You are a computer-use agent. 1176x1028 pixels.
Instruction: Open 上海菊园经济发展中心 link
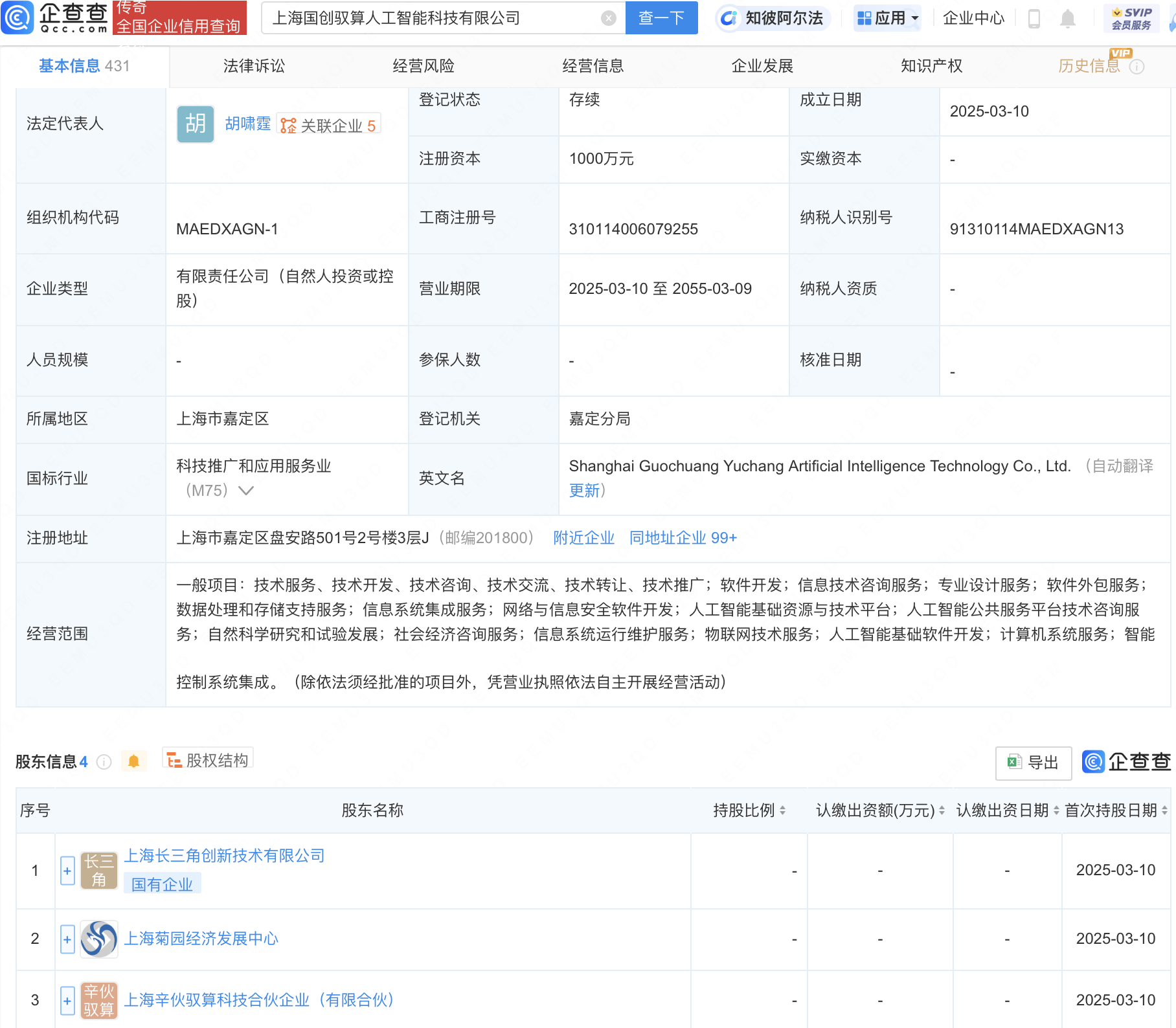201,939
